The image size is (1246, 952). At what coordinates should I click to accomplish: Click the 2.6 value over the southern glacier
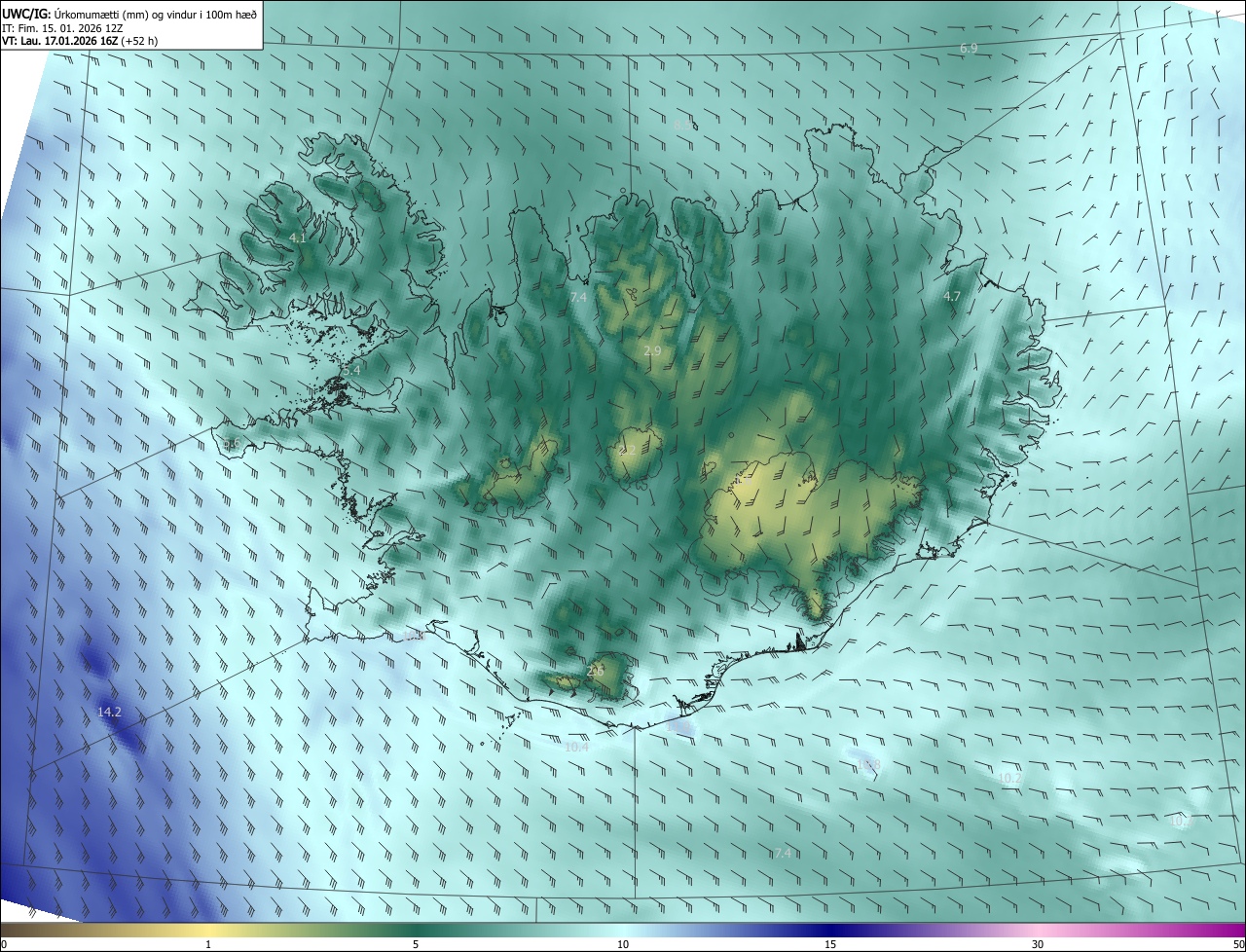tap(596, 670)
